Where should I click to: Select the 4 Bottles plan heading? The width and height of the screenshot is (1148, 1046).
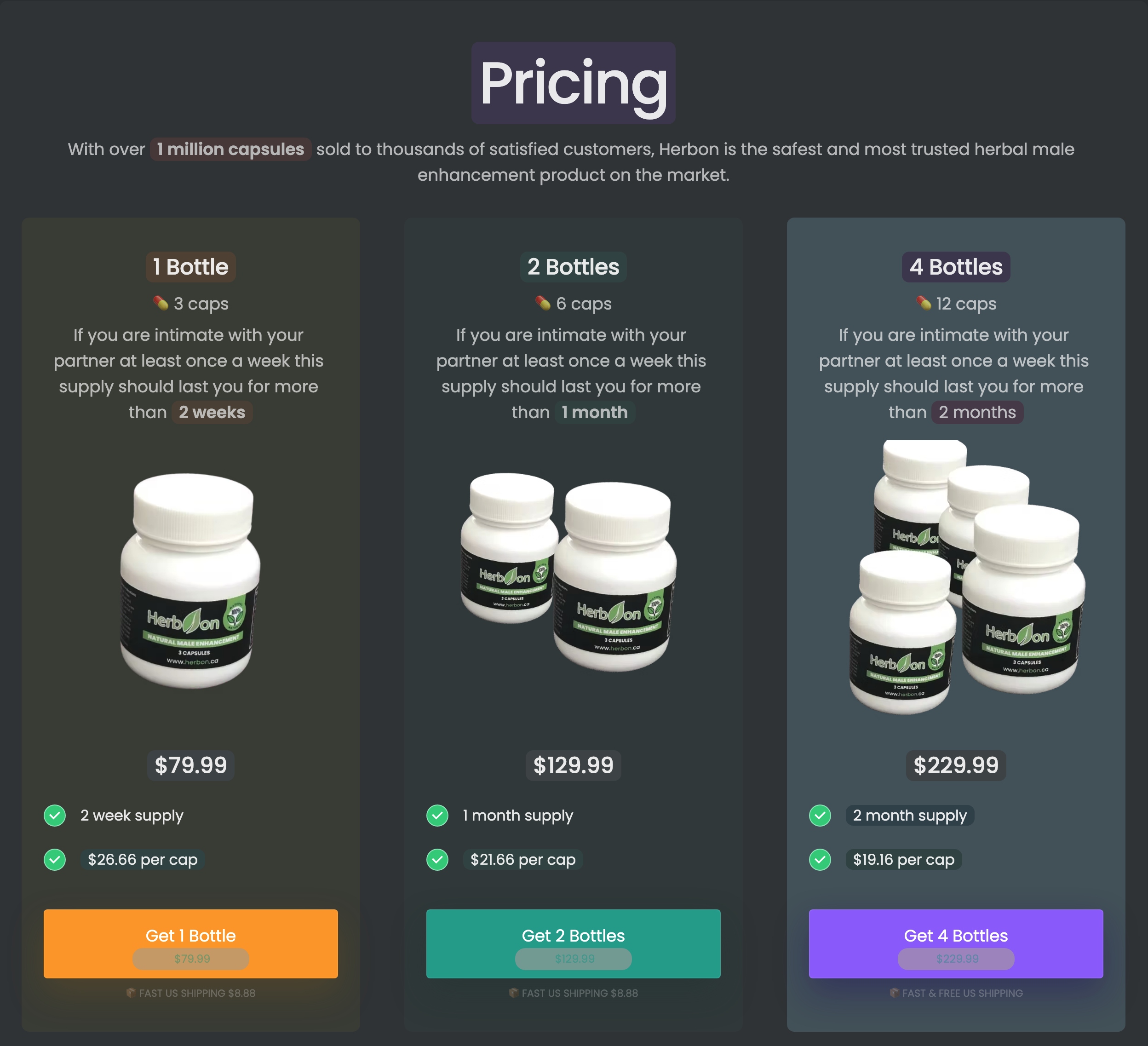tap(956, 267)
